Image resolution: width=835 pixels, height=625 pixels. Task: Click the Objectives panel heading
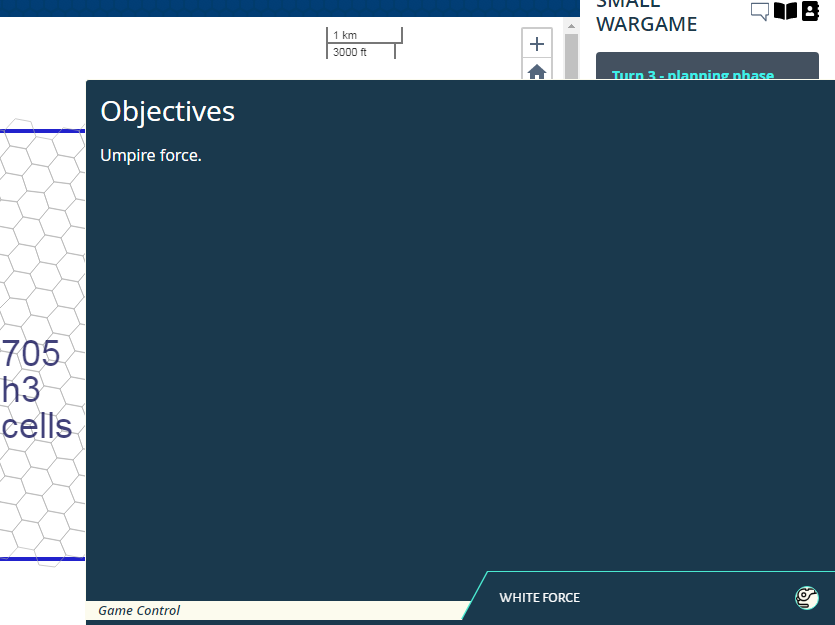pyautogui.click(x=167, y=111)
